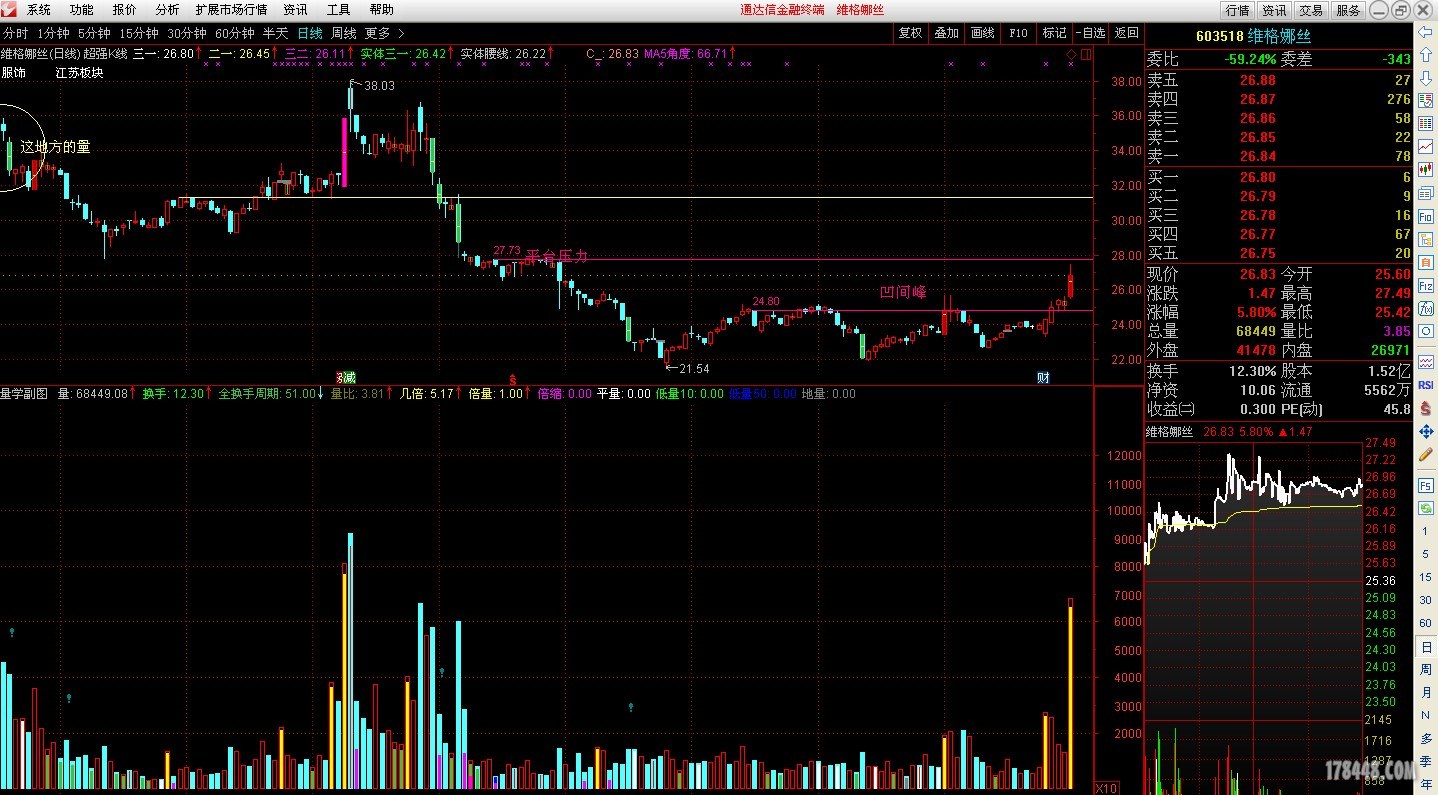Select the pencil drawing tool icon

click(1425, 455)
